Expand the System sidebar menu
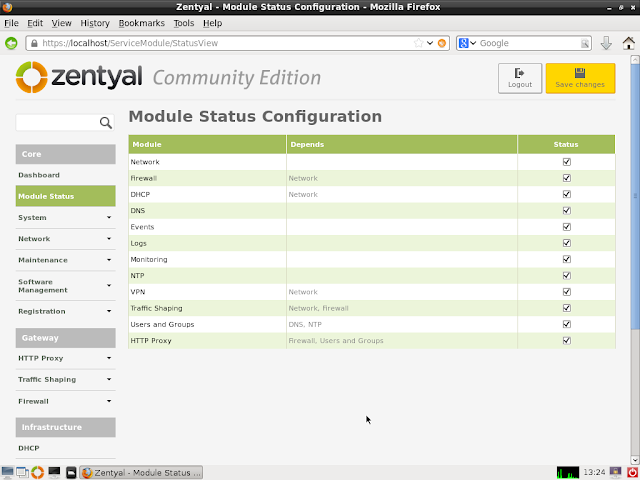The width and height of the screenshot is (640, 480). 65,218
